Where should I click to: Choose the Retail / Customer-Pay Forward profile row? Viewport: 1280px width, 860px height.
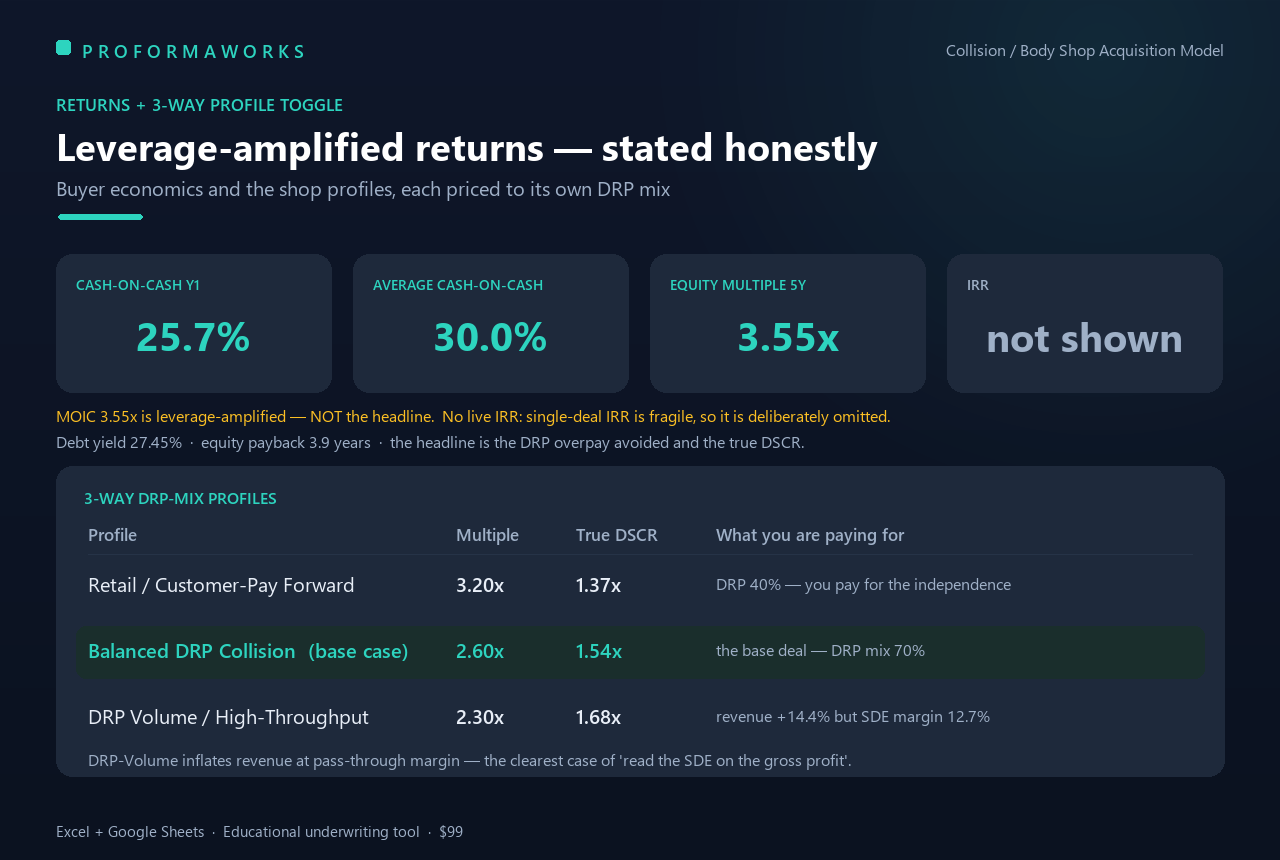tap(640, 585)
